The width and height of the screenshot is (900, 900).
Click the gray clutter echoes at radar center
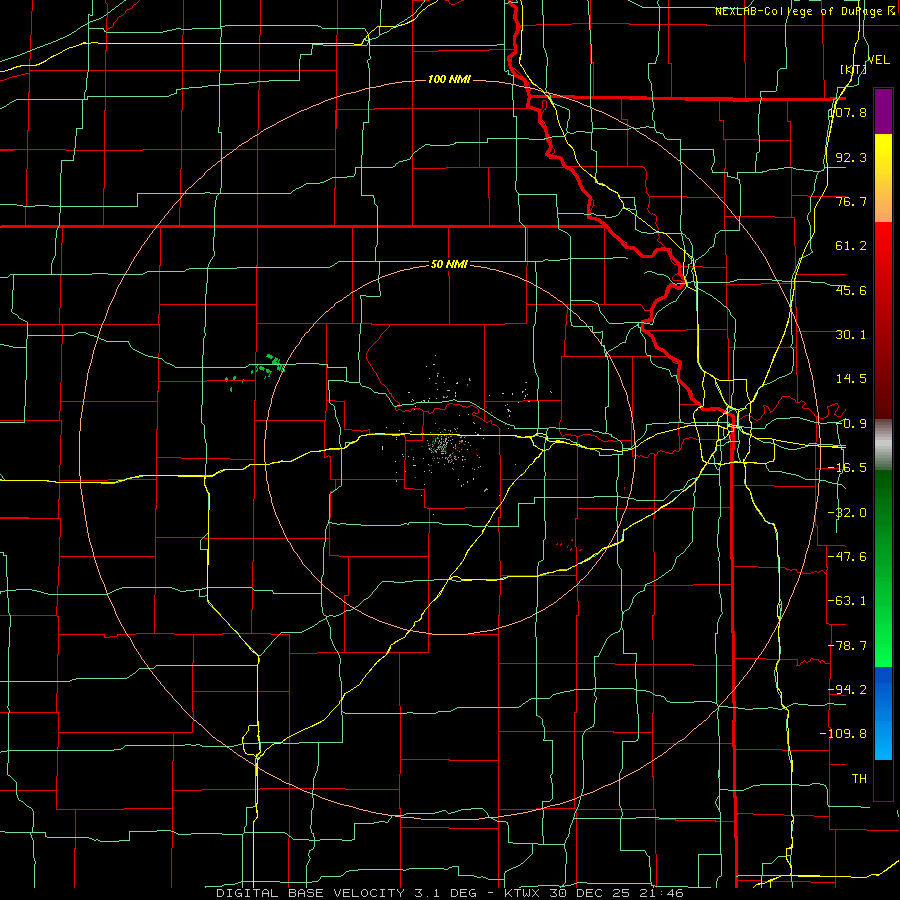coord(445,446)
